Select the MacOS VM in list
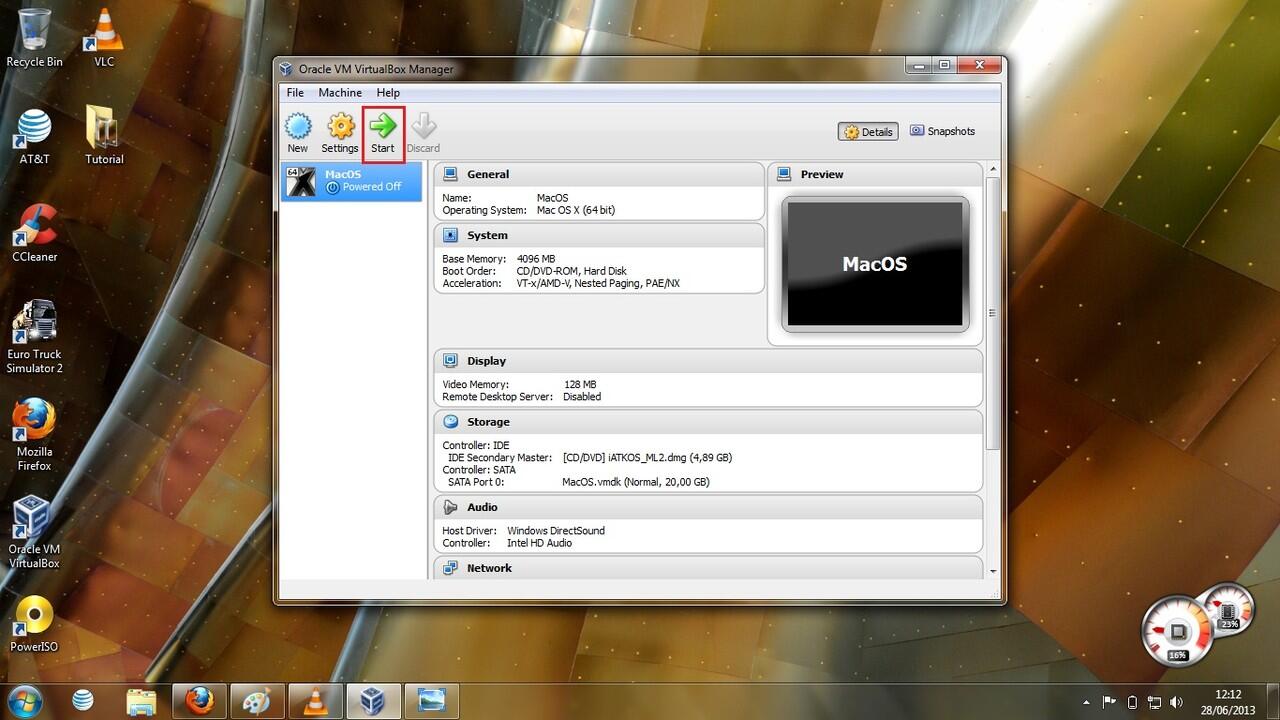The width and height of the screenshot is (1280, 720). 351,181
